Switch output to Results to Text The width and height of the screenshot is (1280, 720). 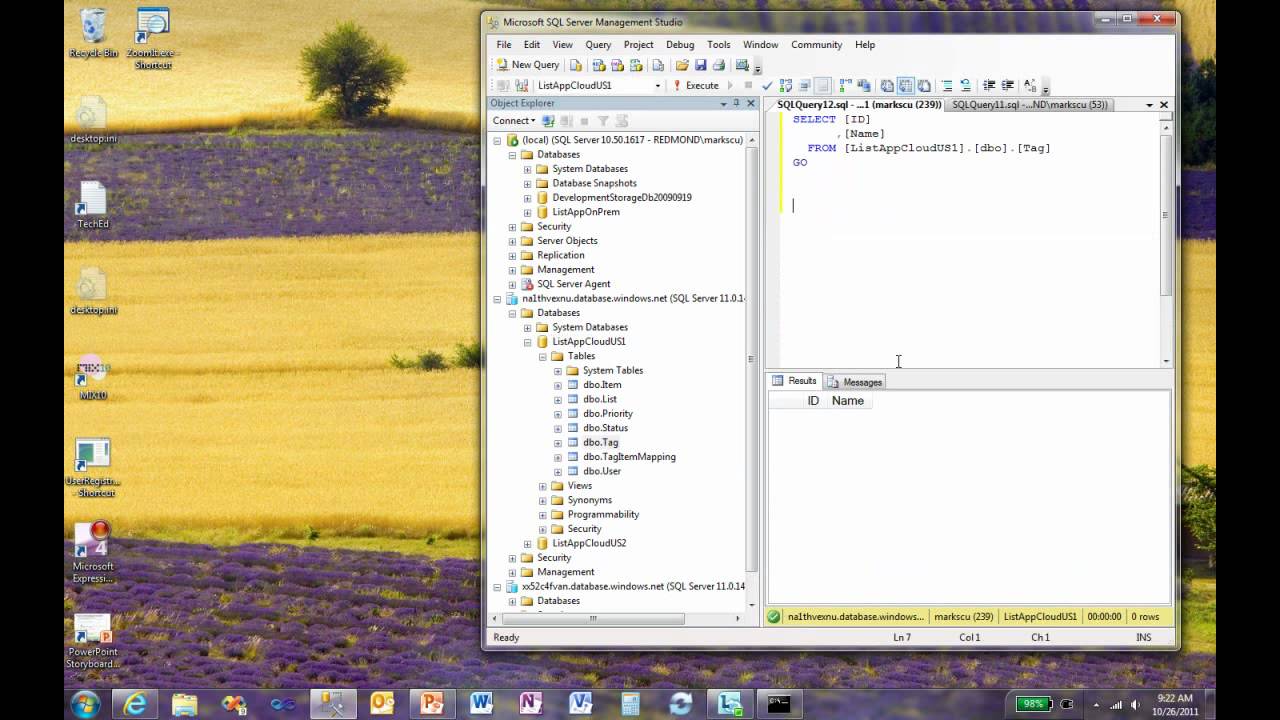click(886, 86)
